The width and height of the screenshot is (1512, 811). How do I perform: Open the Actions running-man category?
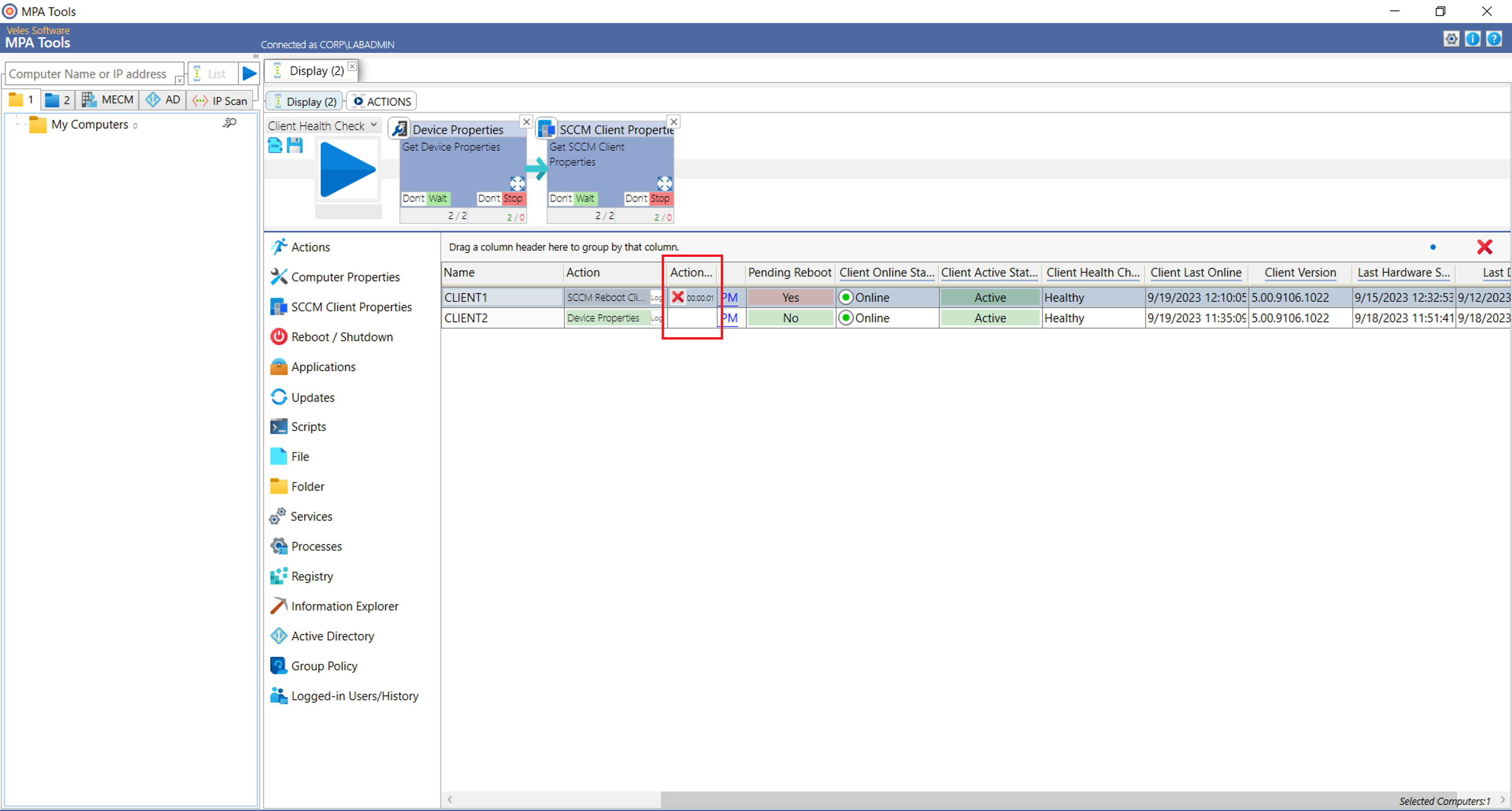[300, 247]
